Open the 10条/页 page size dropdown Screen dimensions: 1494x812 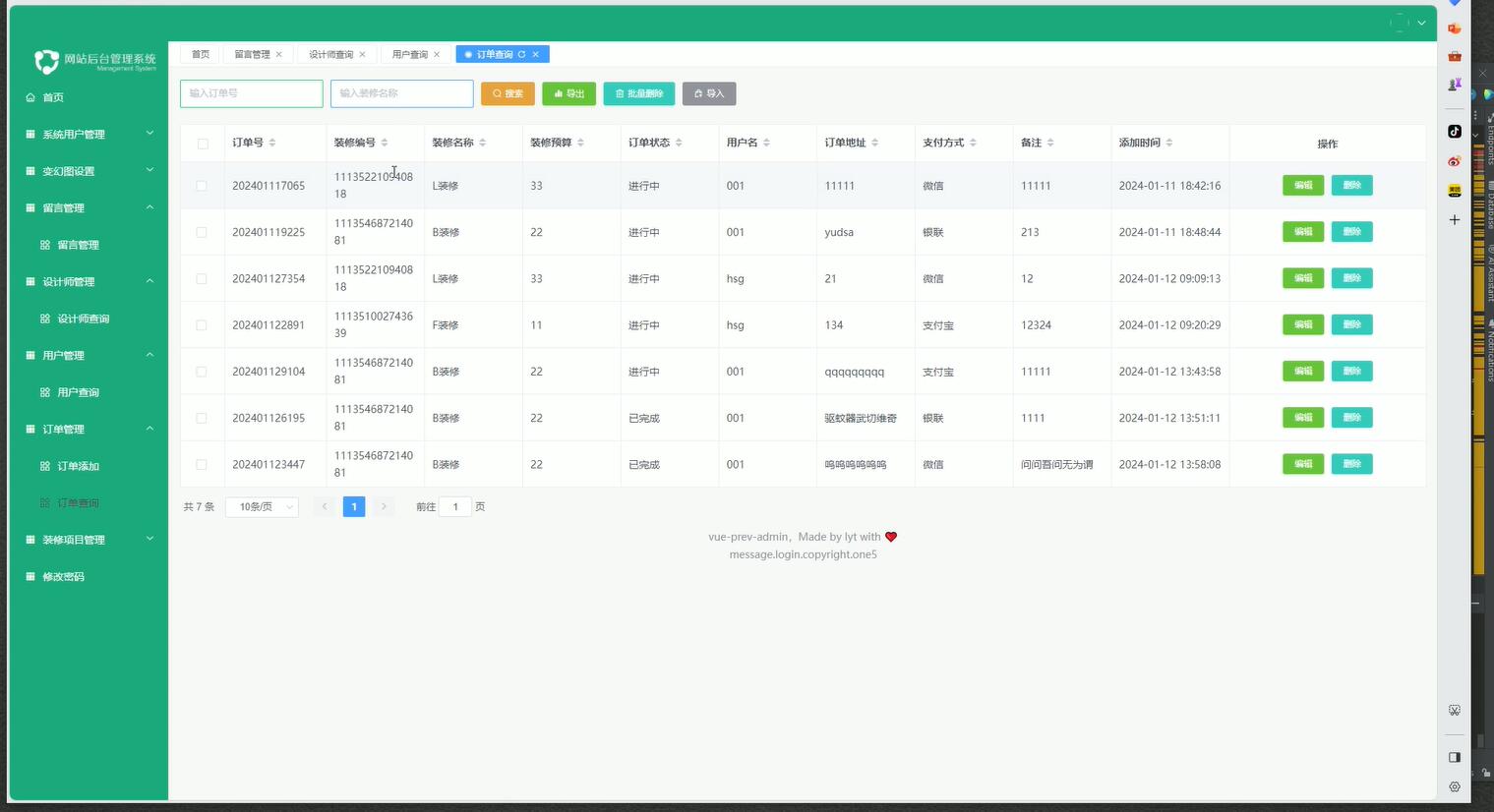(262, 507)
